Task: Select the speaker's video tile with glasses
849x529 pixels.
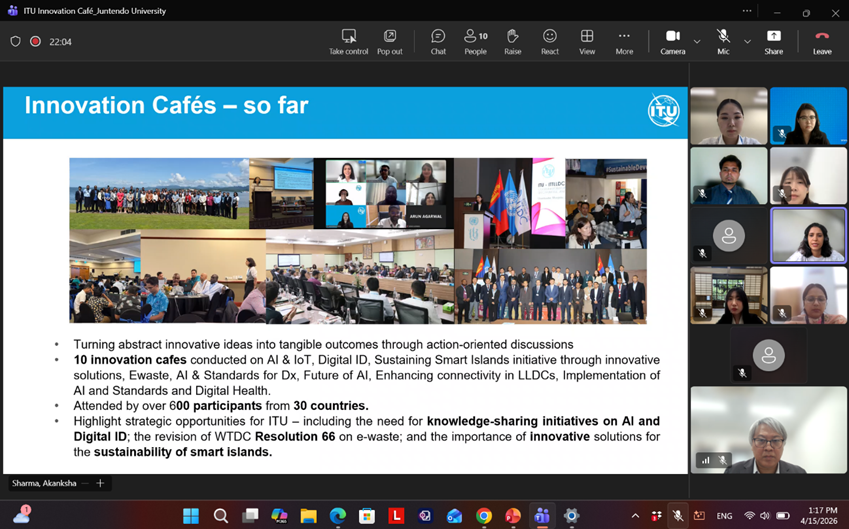Action: (x=768, y=430)
